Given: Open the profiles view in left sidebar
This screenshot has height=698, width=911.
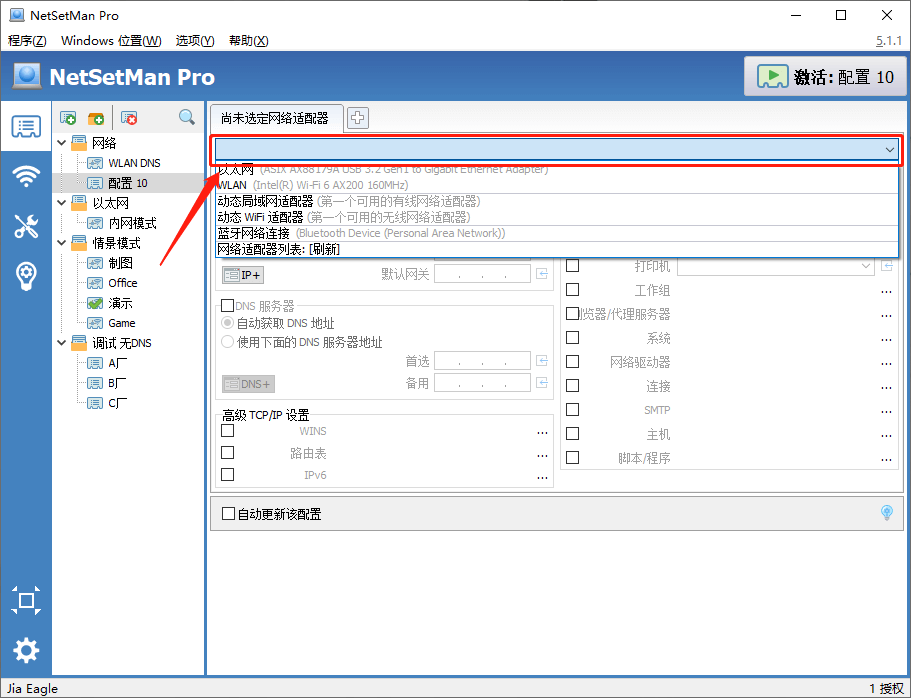Looking at the screenshot, I should coord(26,126).
